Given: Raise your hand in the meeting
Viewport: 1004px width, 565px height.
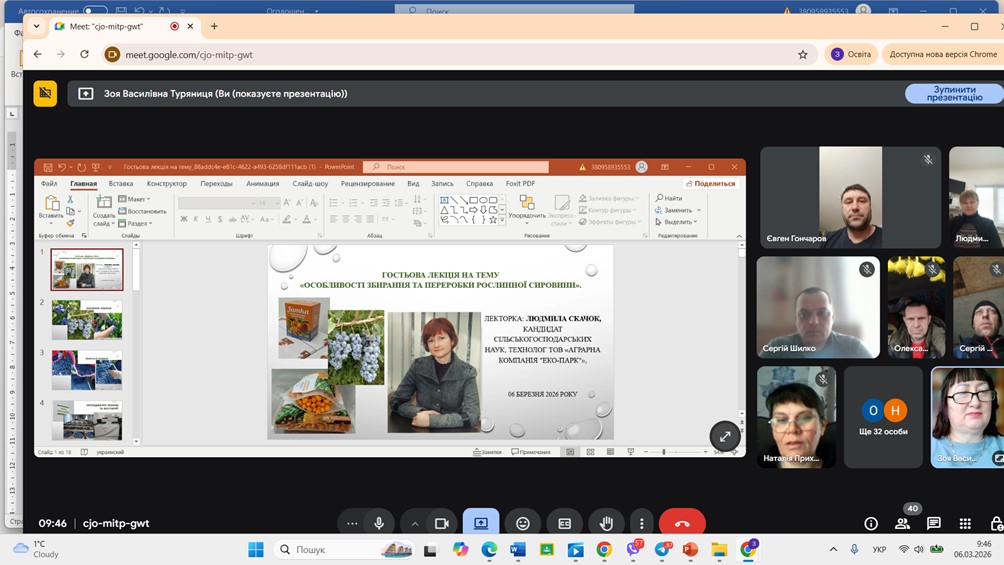Looking at the screenshot, I should pos(606,523).
